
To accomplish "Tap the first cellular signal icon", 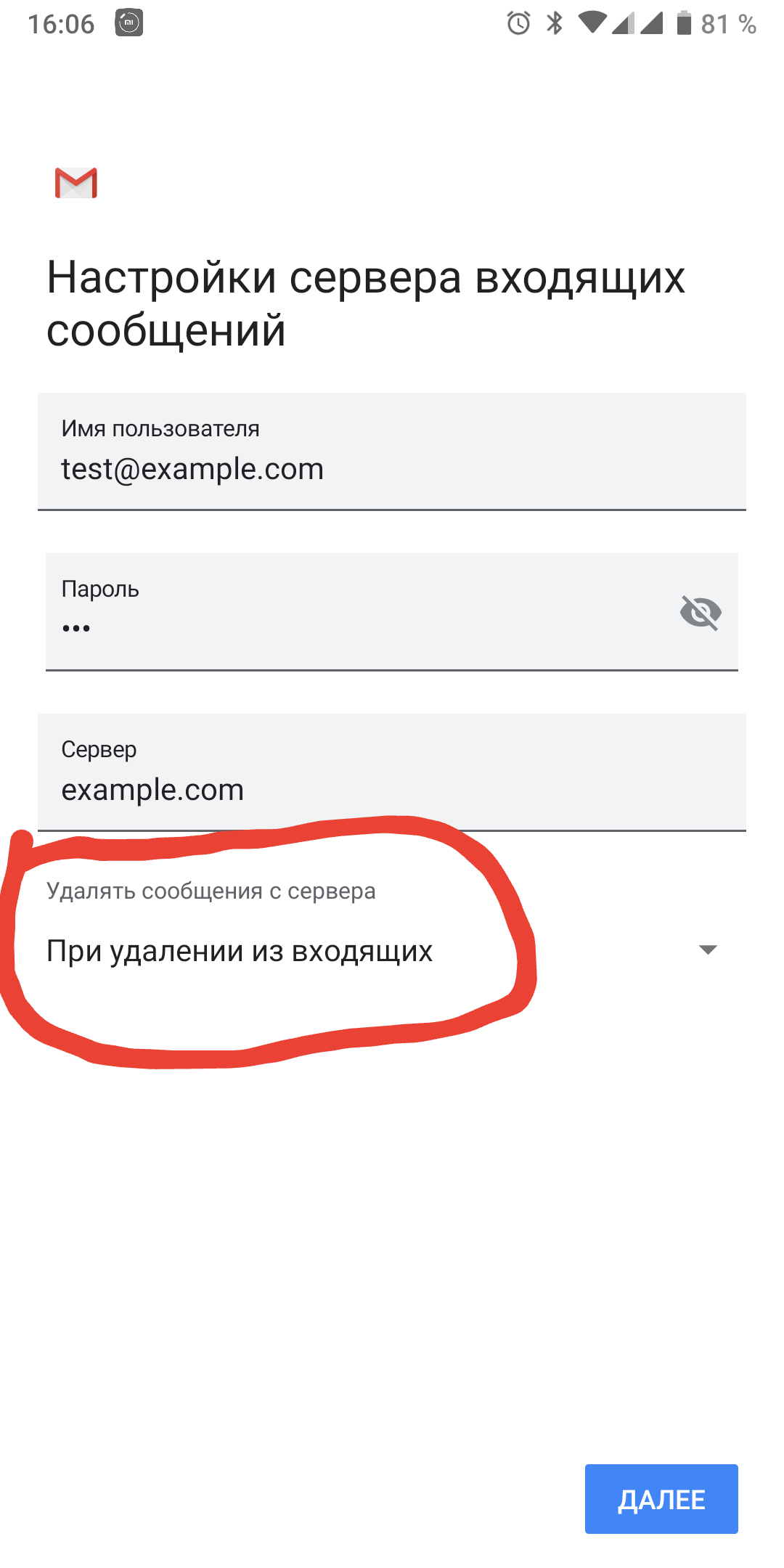I will tap(623, 23).
